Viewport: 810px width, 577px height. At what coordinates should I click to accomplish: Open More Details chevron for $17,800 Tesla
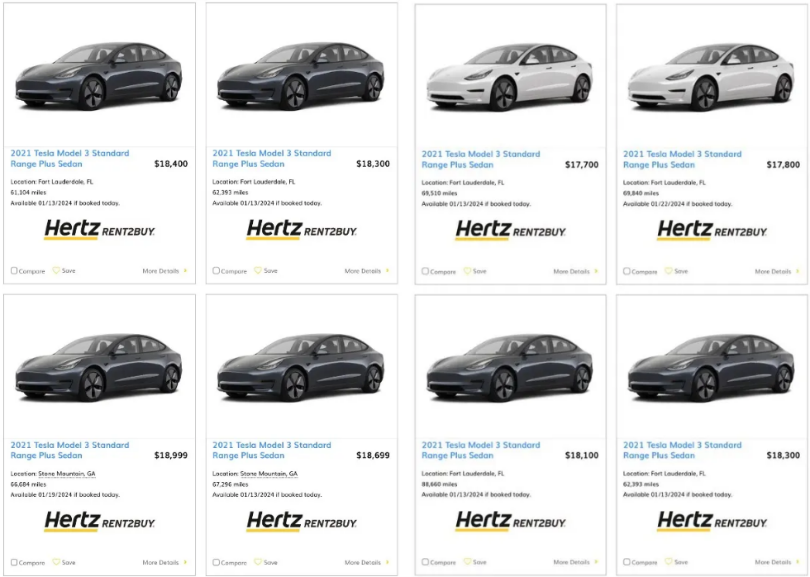click(798, 271)
